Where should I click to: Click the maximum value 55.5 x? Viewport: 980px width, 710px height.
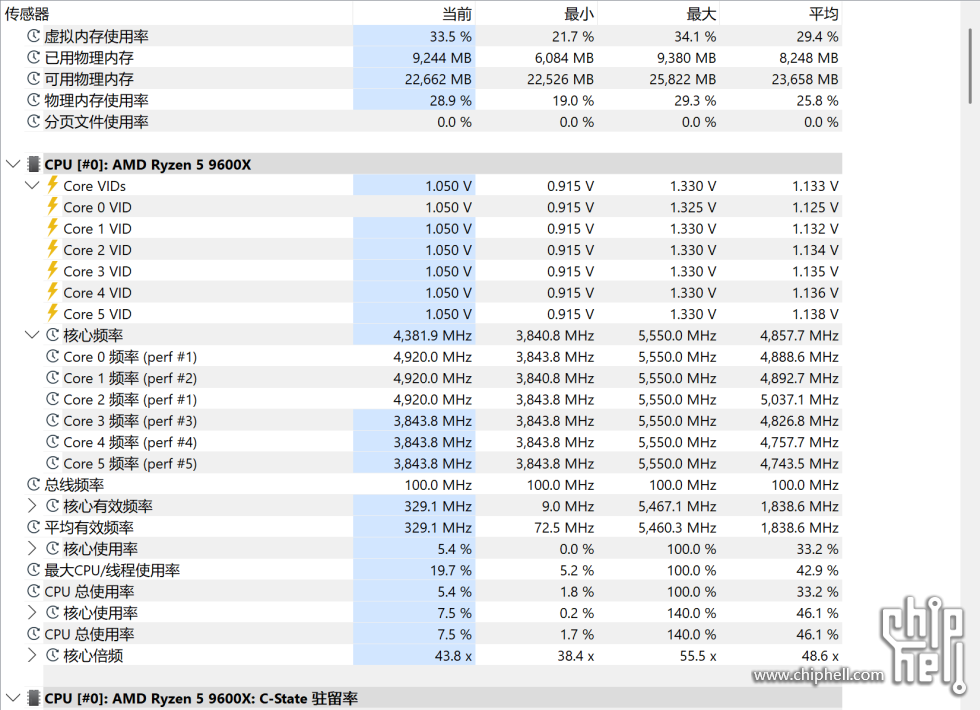tap(698, 656)
